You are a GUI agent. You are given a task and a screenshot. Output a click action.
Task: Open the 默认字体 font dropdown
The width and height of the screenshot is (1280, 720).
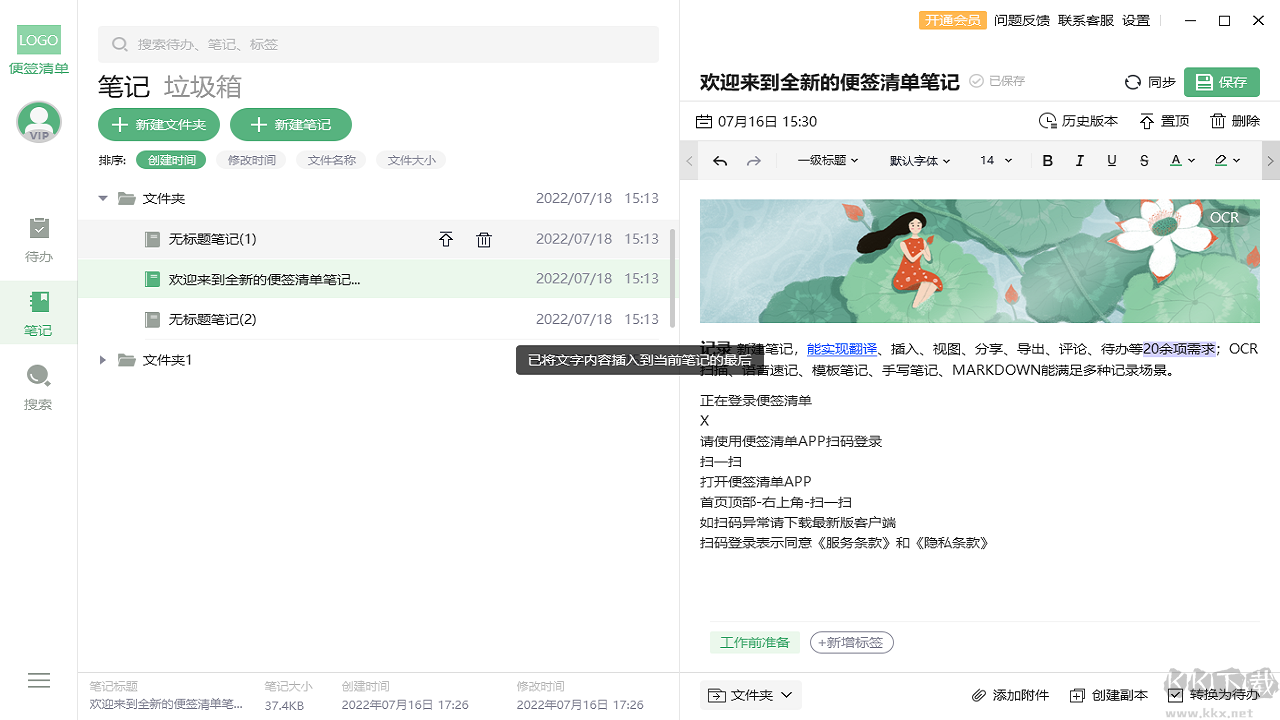click(918, 160)
